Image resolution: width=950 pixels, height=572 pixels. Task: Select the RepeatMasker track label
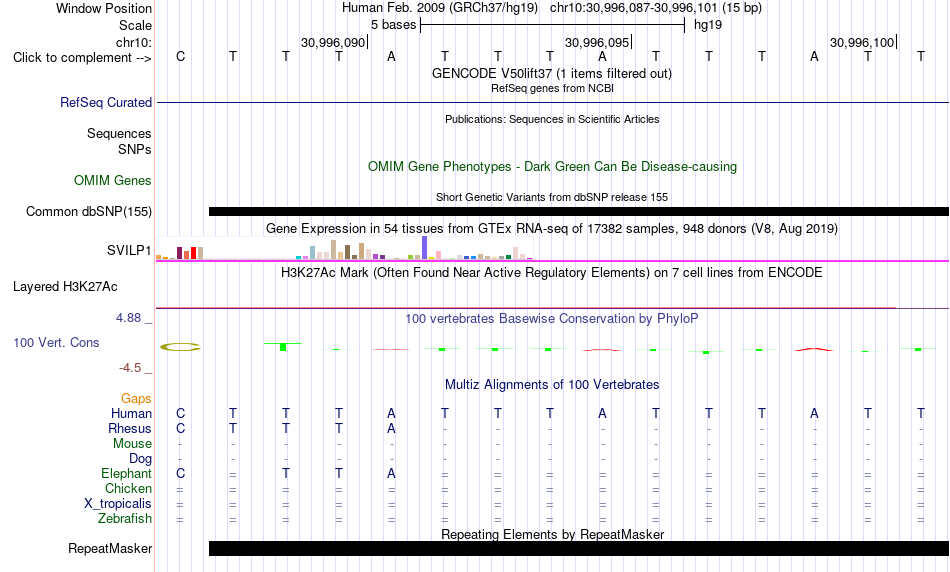pyautogui.click(x=110, y=548)
